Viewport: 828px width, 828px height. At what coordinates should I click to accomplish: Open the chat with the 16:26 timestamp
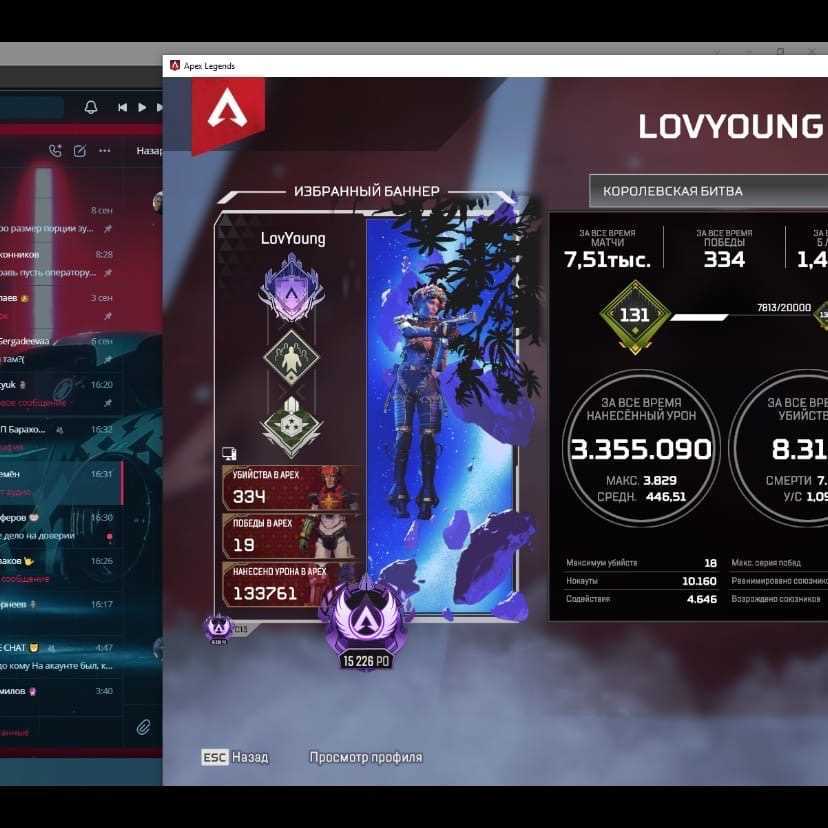[x=61, y=570]
